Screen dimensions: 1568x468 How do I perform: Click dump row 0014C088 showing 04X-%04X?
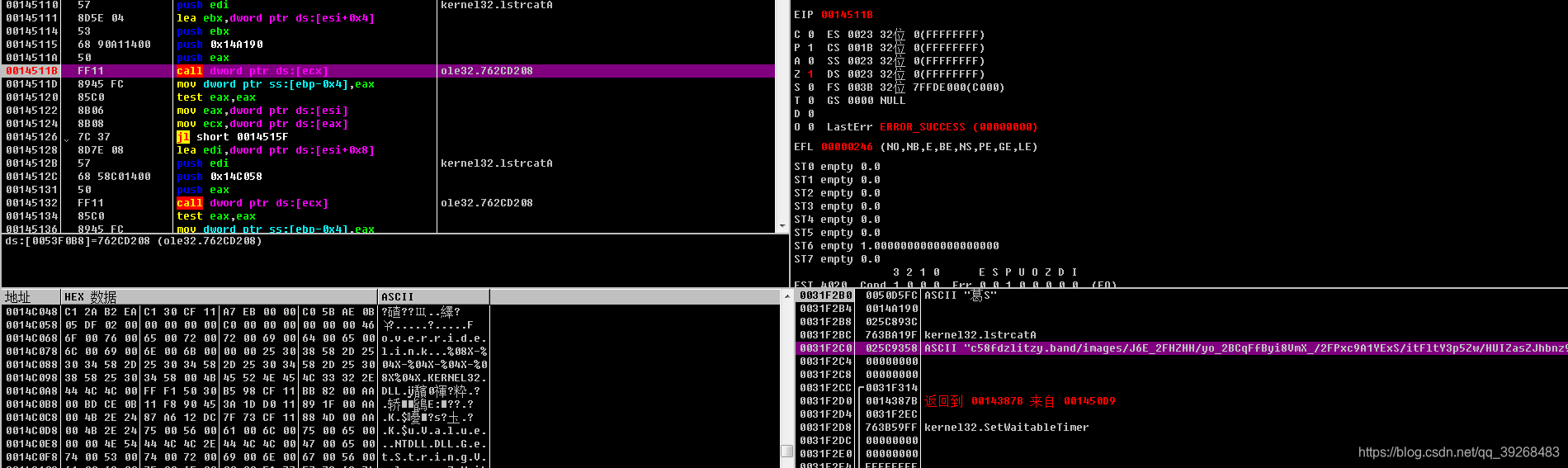tap(246, 365)
